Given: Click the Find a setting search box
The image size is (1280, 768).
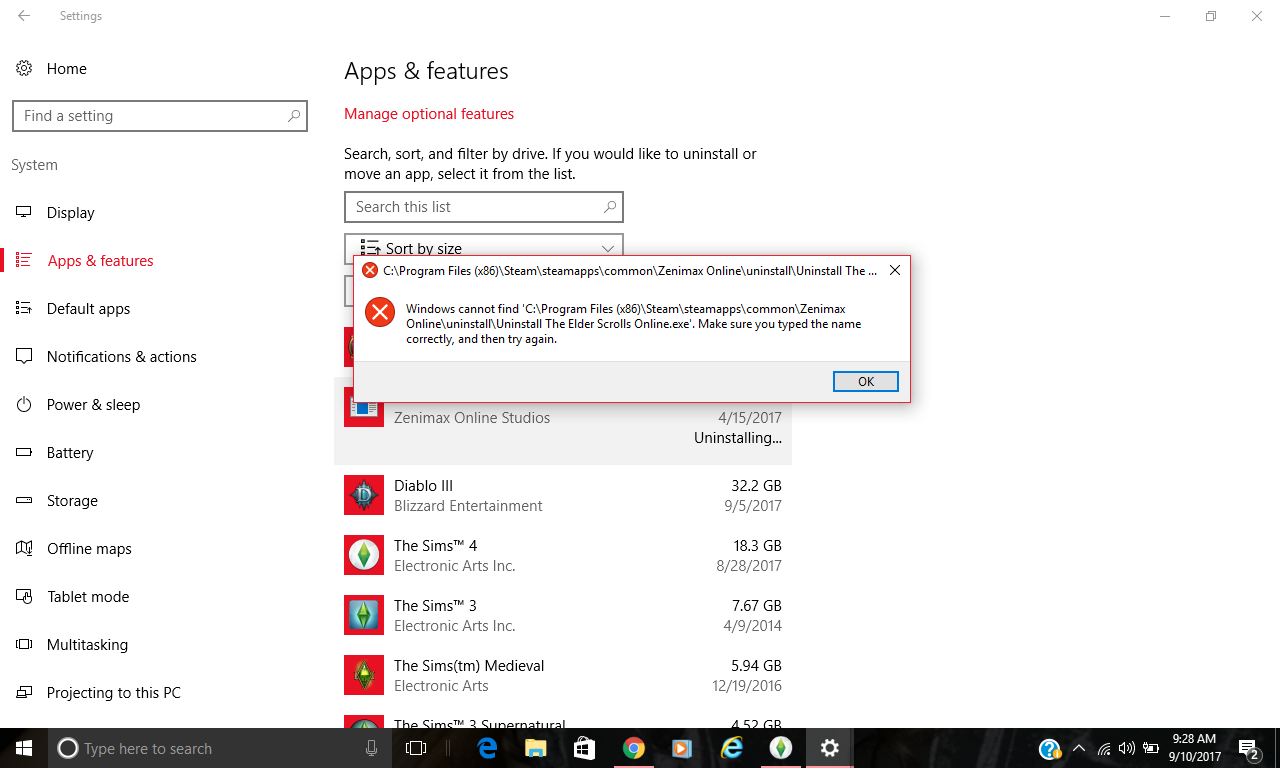Looking at the screenshot, I should [160, 116].
